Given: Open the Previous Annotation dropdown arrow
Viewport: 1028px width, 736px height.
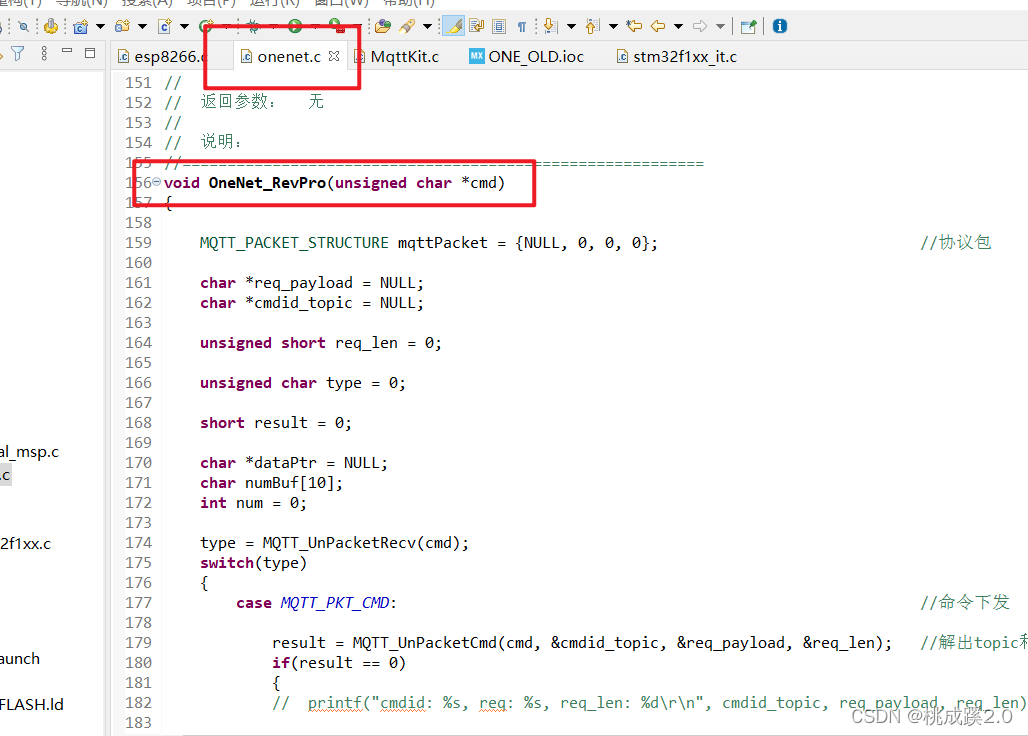Looking at the screenshot, I should coord(614,26).
